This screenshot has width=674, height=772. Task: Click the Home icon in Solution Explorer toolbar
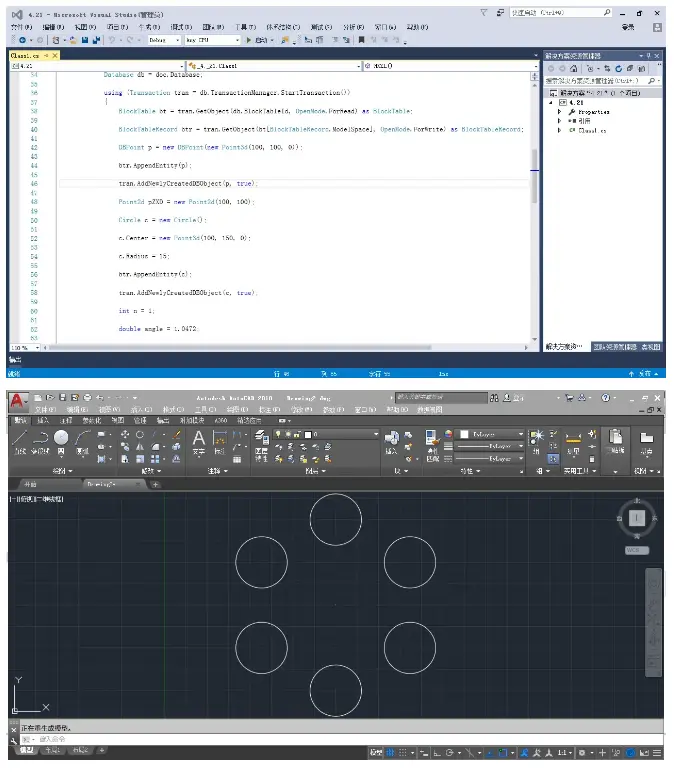[574, 68]
